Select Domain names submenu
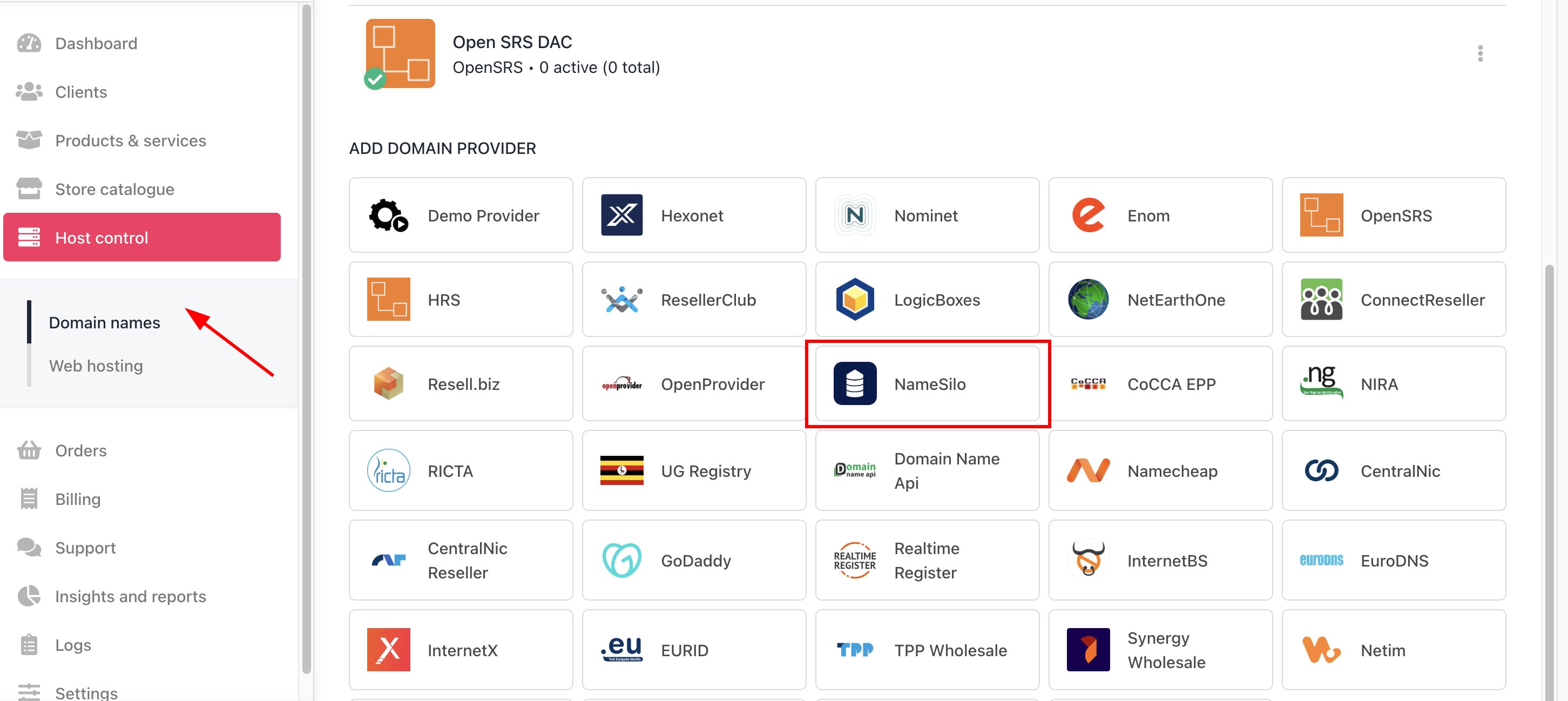The height and width of the screenshot is (701, 1568). click(104, 323)
